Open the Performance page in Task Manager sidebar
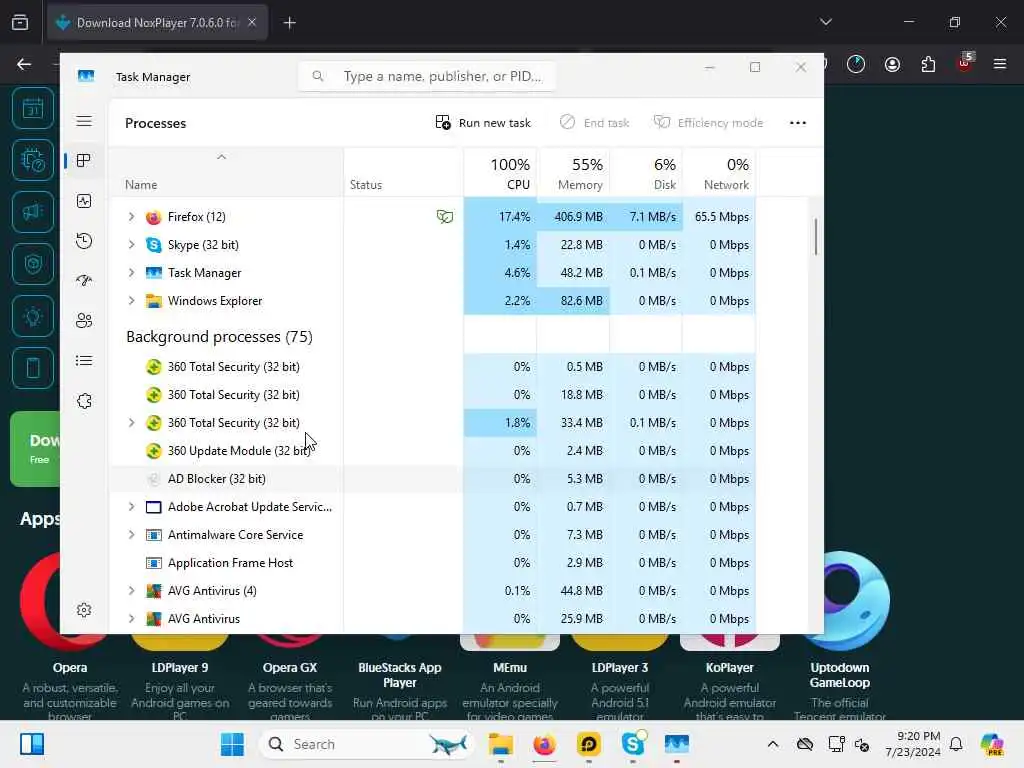This screenshot has width=1024, height=768. (x=84, y=201)
